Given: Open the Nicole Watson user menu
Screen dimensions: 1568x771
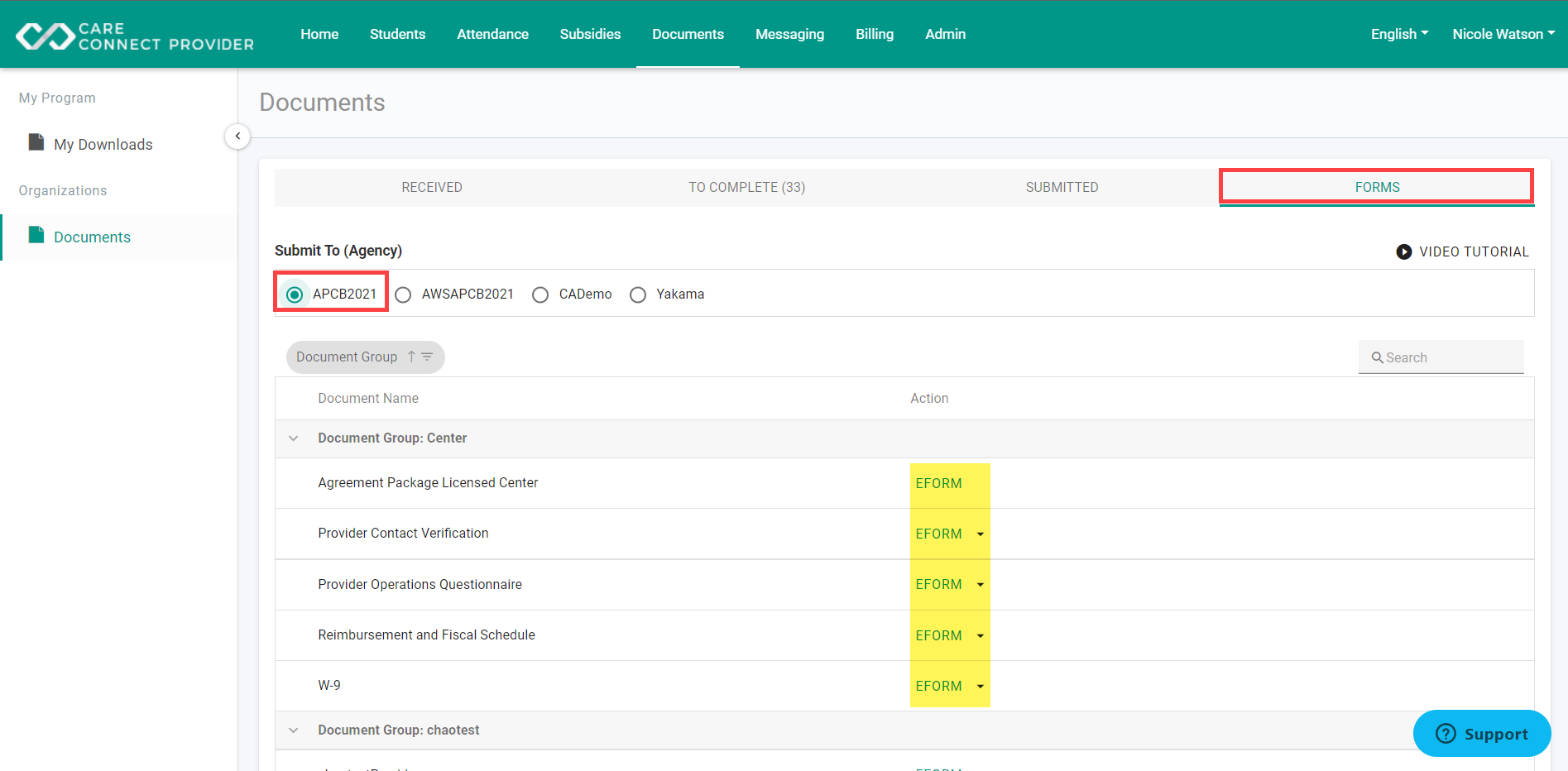Looking at the screenshot, I should pos(1503,34).
